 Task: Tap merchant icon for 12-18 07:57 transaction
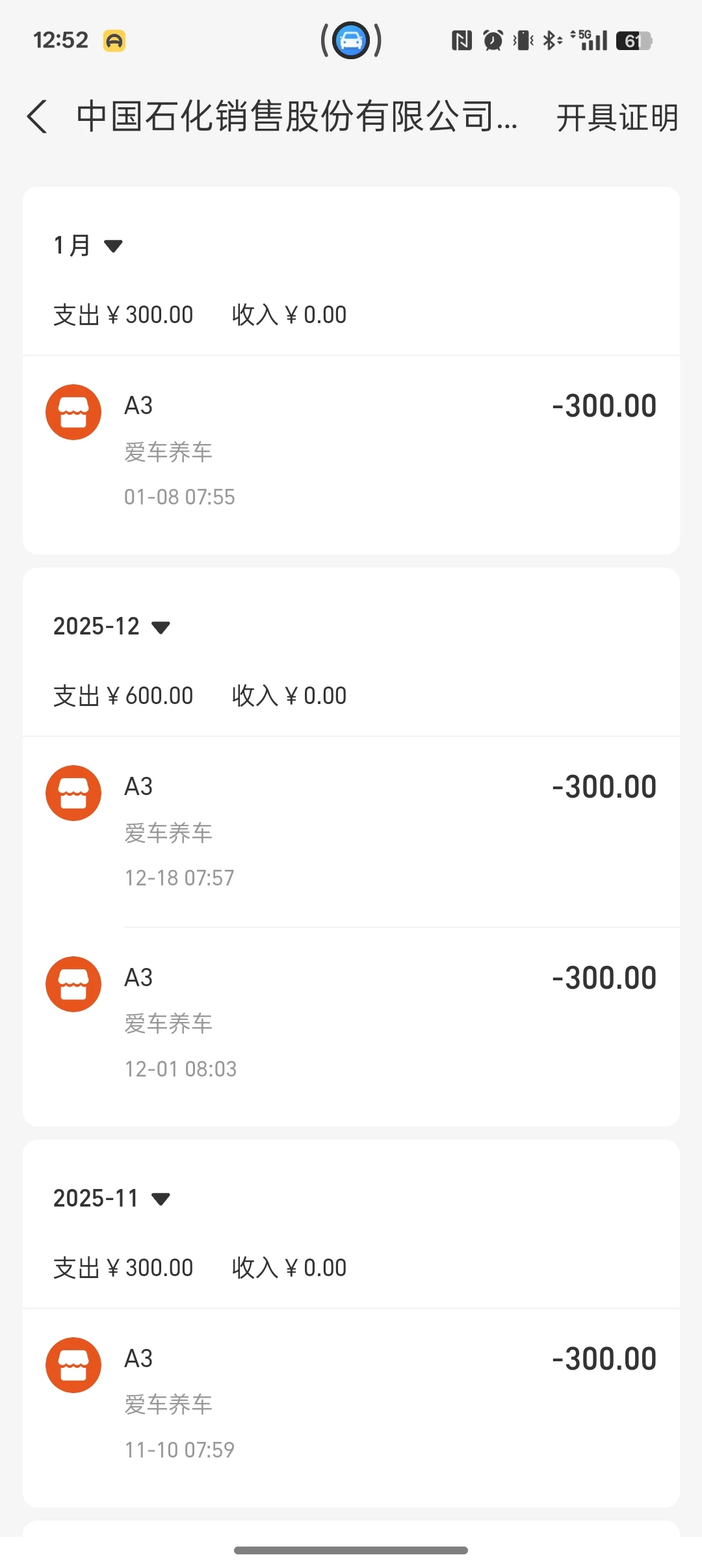click(x=73, y=793)
